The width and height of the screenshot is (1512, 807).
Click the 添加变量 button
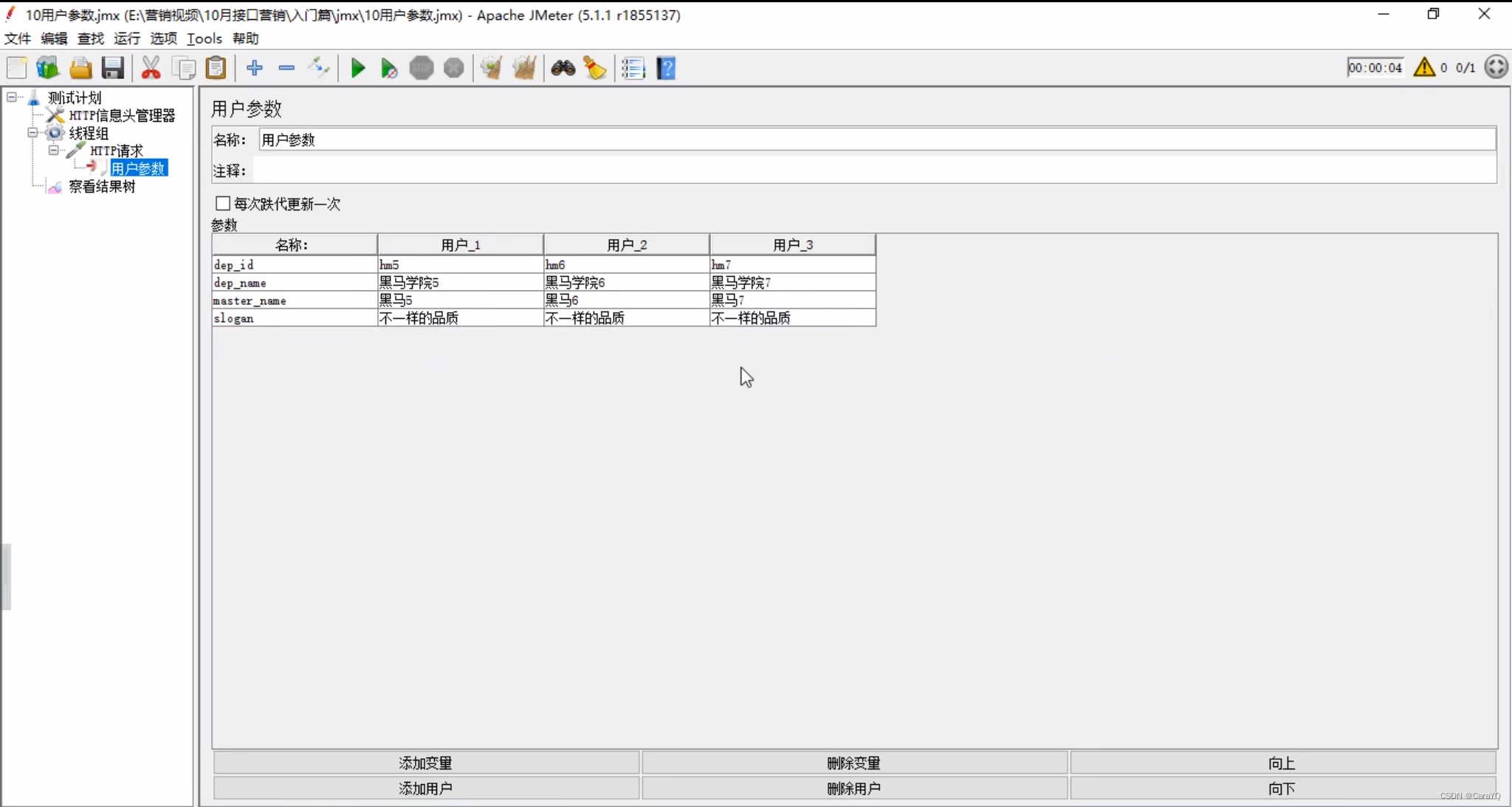pyautogui.click(x=426, y=763)
